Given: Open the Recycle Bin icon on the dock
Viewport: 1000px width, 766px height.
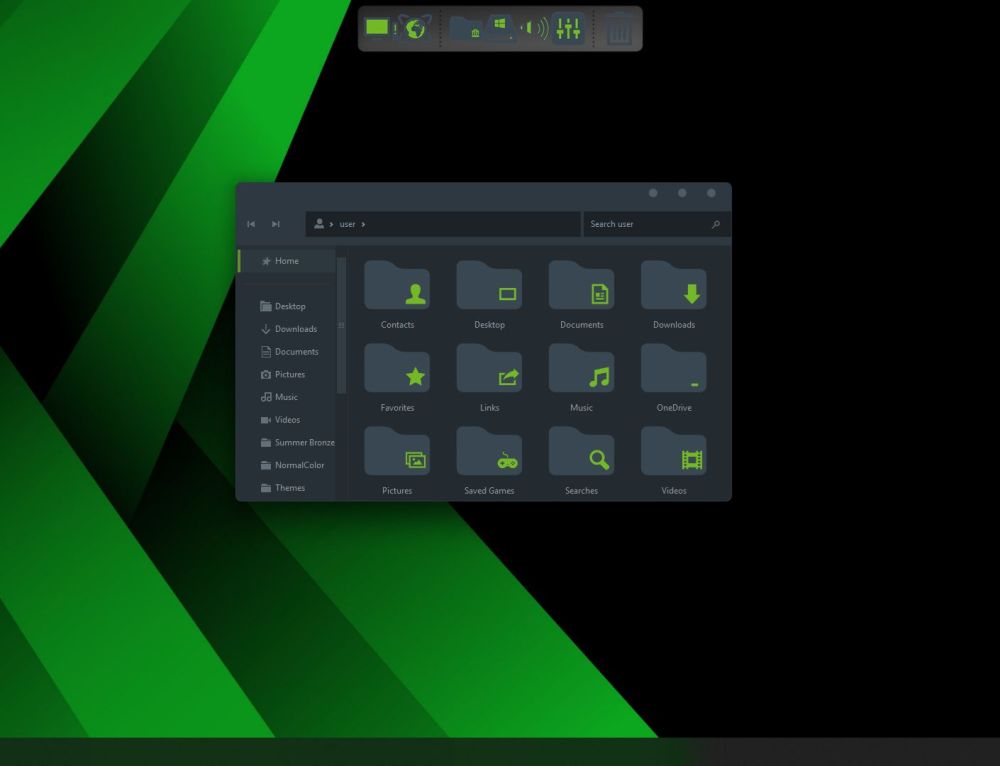Looking at the screenshot, I should click(620, 30).
